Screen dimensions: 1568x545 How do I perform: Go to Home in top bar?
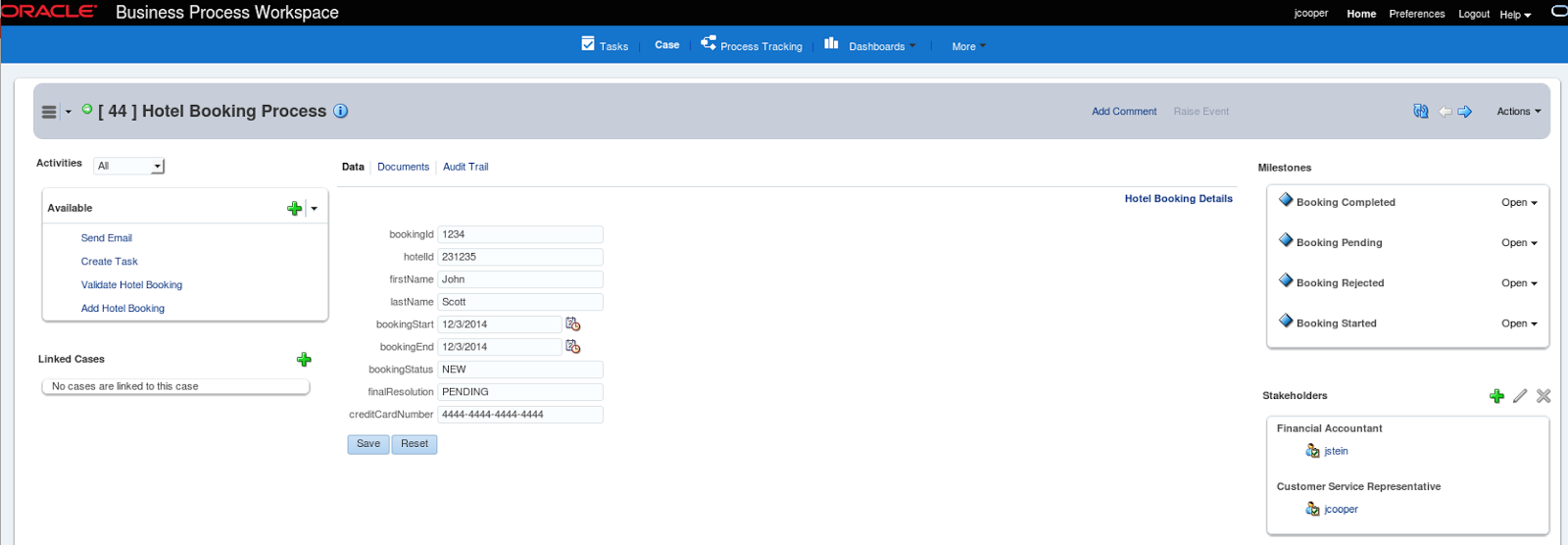(1361, 14)
